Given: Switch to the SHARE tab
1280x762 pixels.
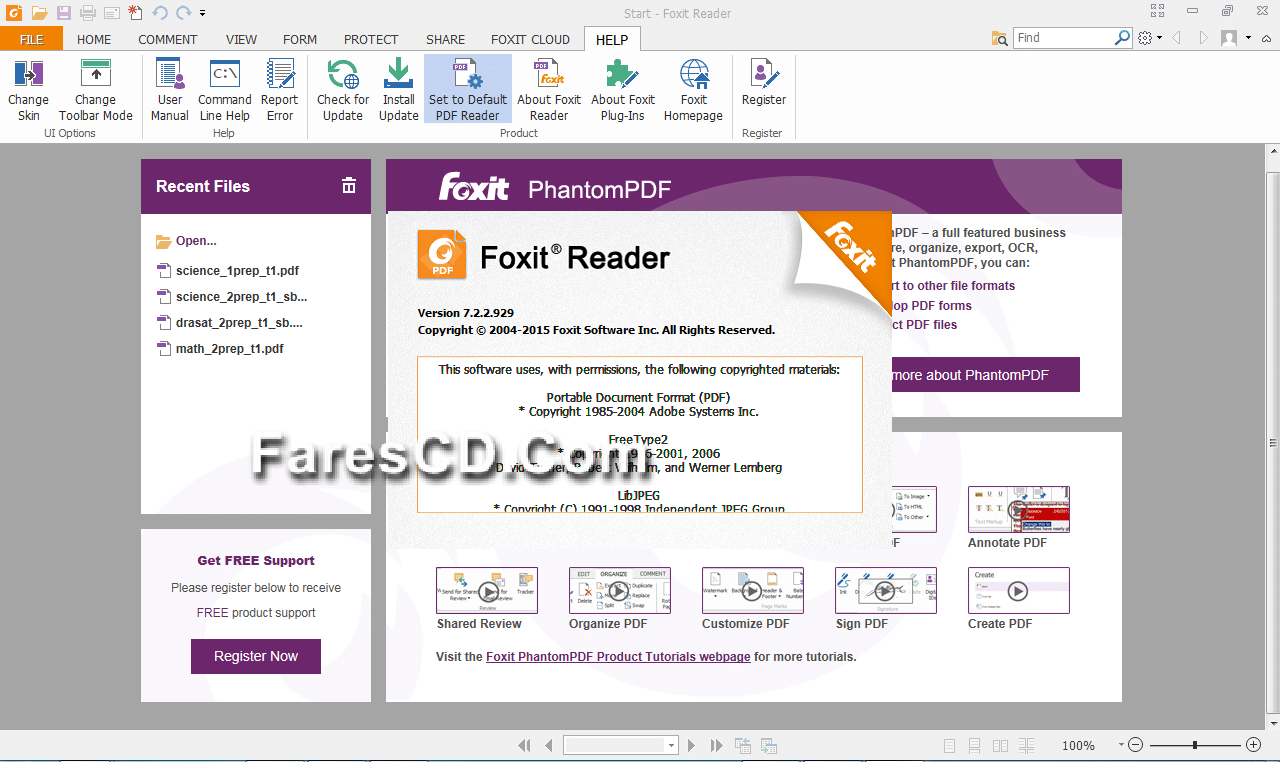Looking at the screenshot, I should (x=445, y=39).
